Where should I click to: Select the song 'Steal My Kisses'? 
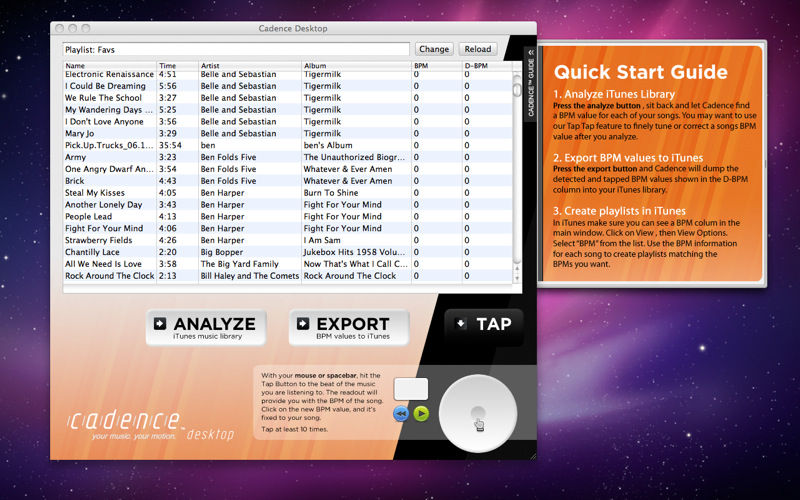pos(95,193)
